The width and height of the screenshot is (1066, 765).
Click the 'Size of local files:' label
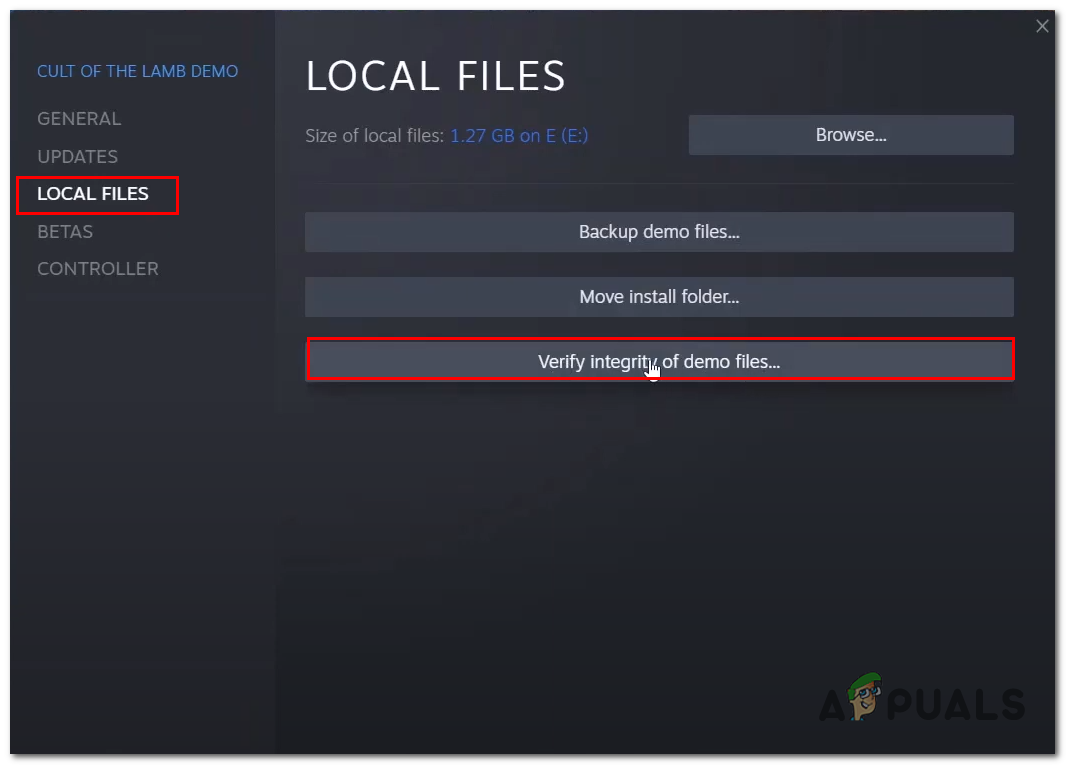point(375,135)
